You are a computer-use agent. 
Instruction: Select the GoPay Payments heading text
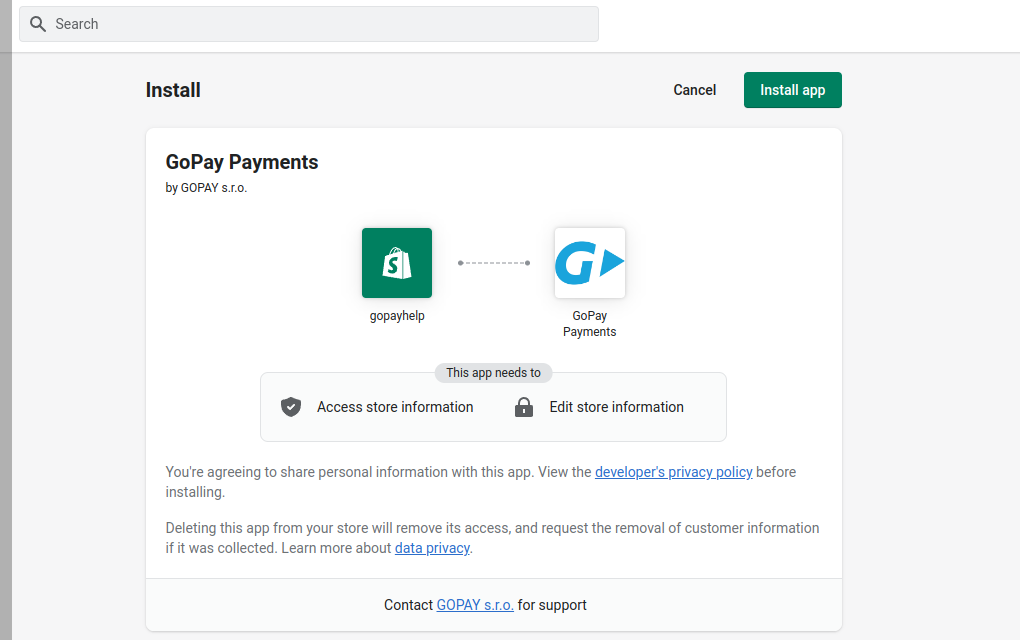click(x=242, y=162)
